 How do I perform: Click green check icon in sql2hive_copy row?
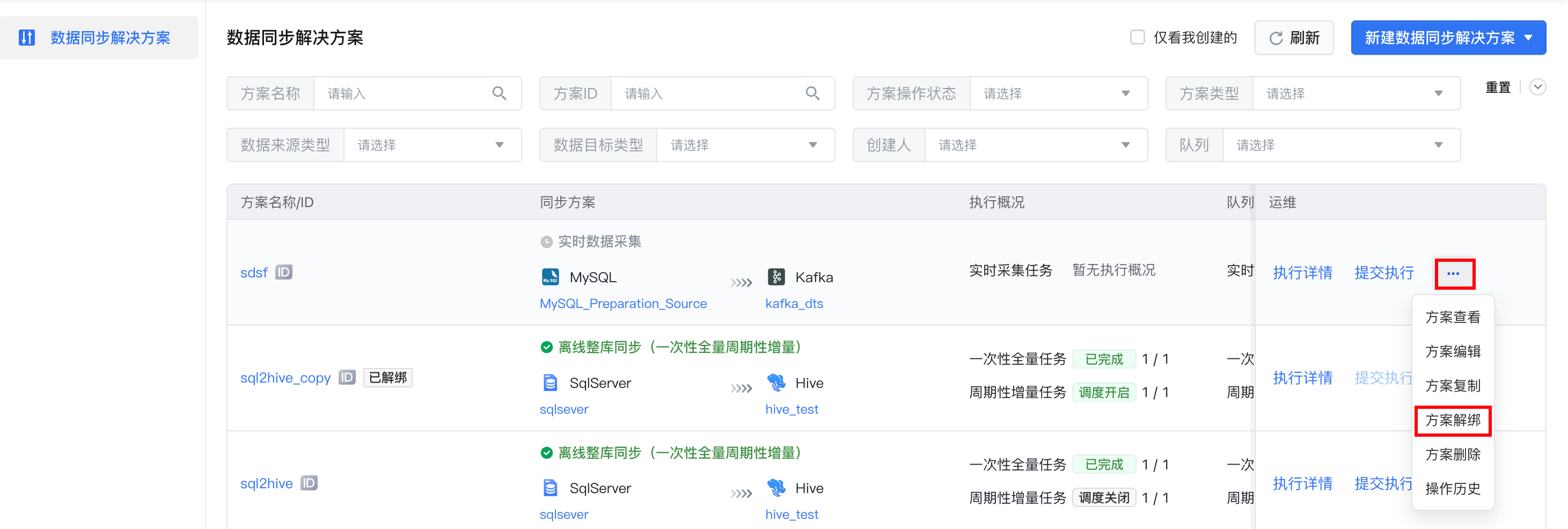click(x=547, y=347)
